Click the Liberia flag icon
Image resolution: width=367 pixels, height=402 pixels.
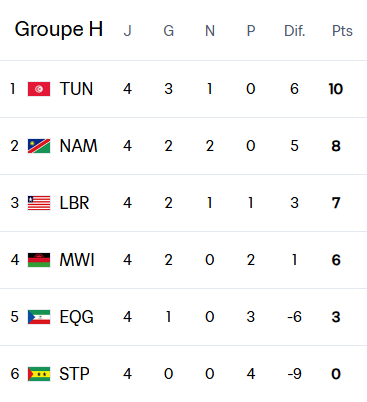[39, 203]
